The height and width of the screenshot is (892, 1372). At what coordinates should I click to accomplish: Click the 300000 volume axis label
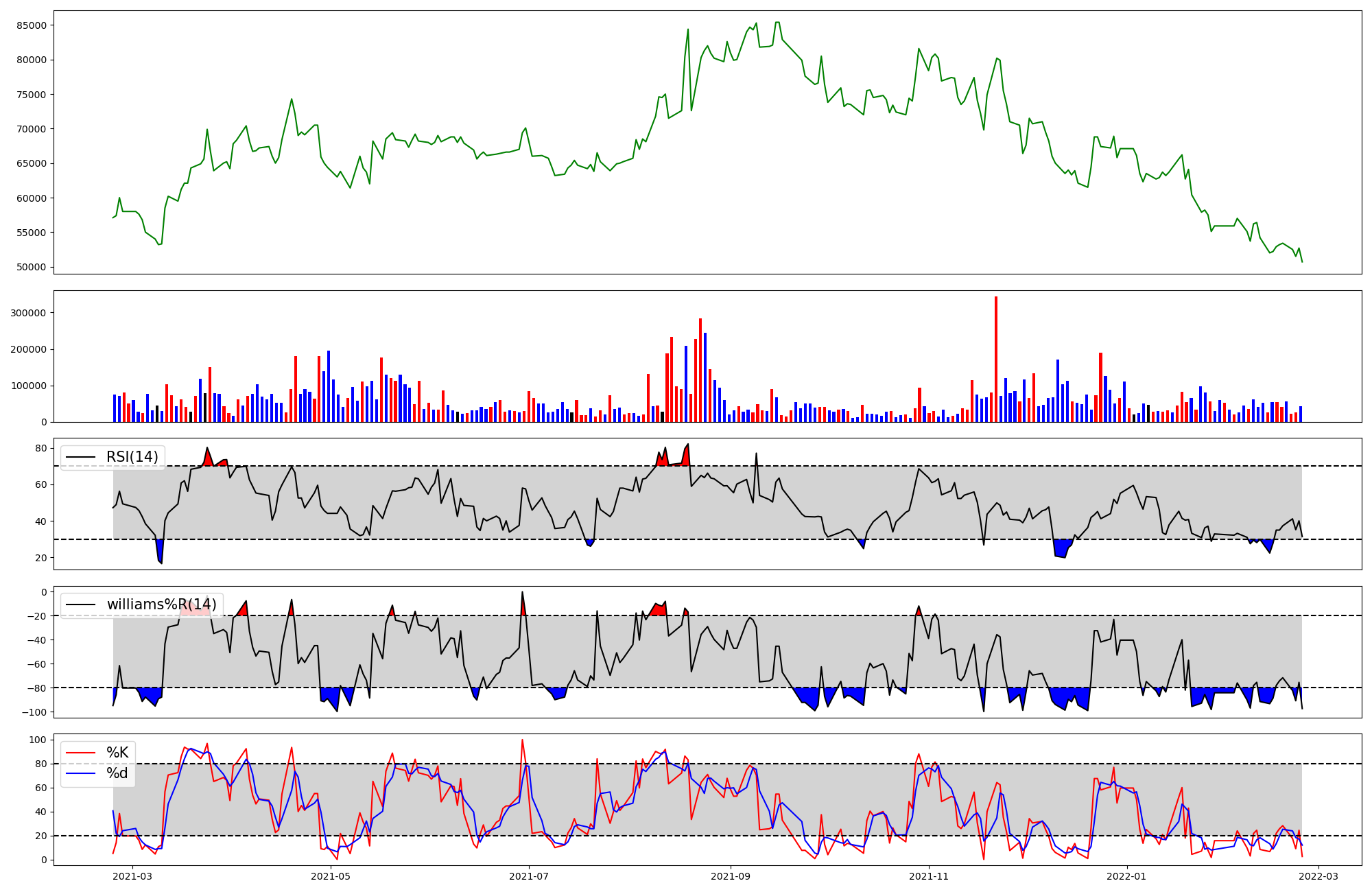(x=29, y=313)
